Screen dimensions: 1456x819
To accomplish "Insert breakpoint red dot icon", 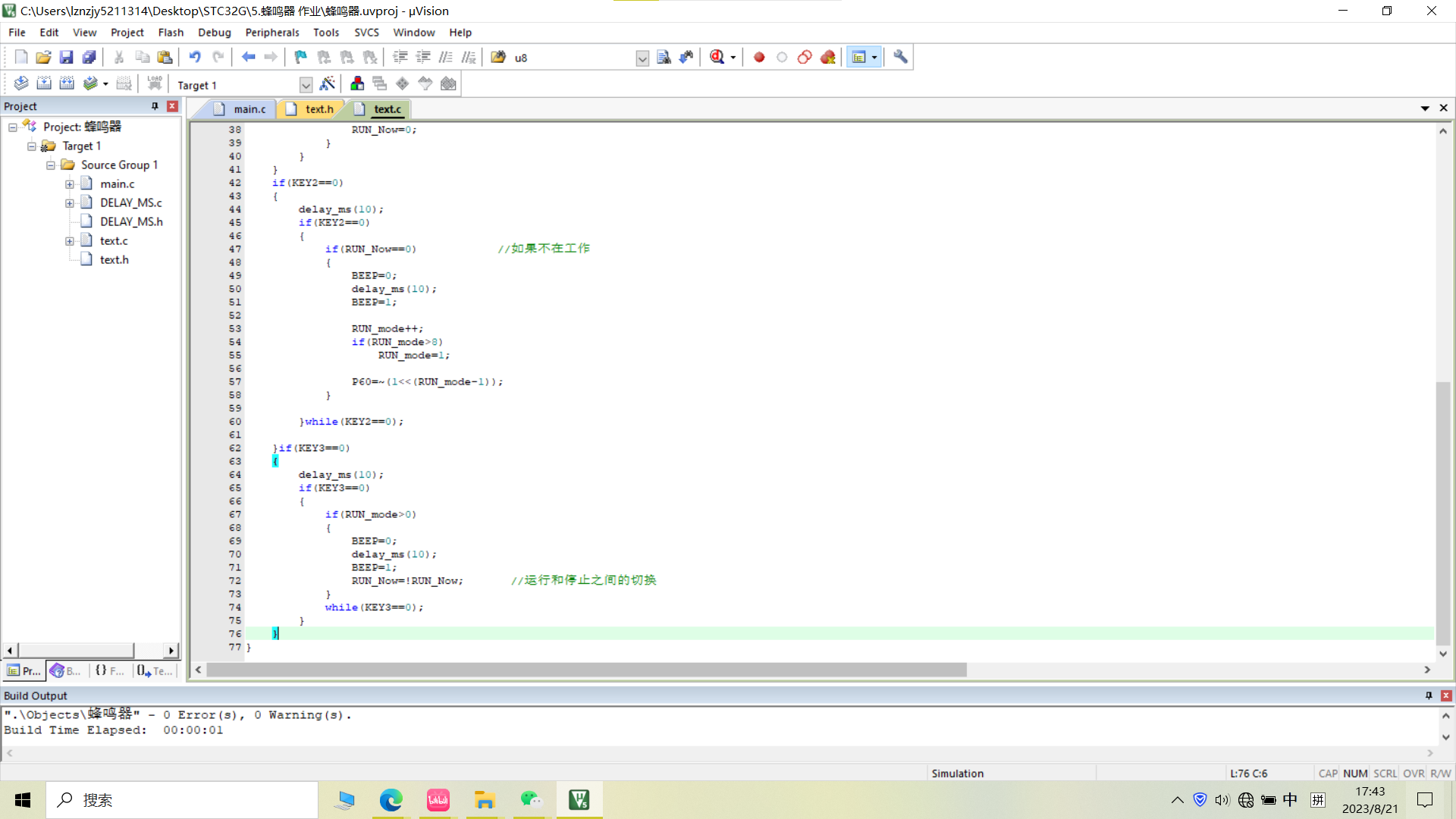I will 759,57.
